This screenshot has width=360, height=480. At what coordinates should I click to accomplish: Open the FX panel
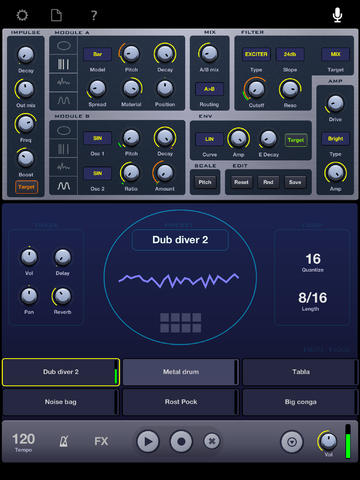click(x=101, y=441)
